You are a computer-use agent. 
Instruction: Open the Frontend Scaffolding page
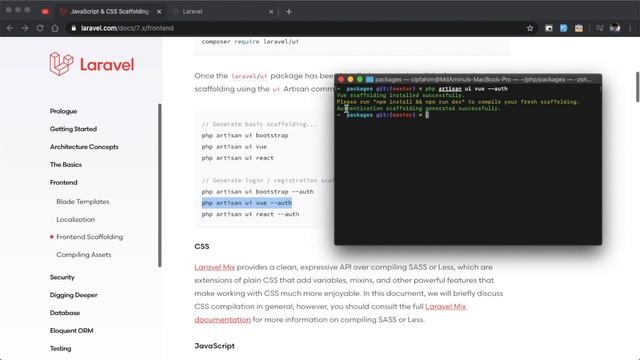[x=89, y=237]
